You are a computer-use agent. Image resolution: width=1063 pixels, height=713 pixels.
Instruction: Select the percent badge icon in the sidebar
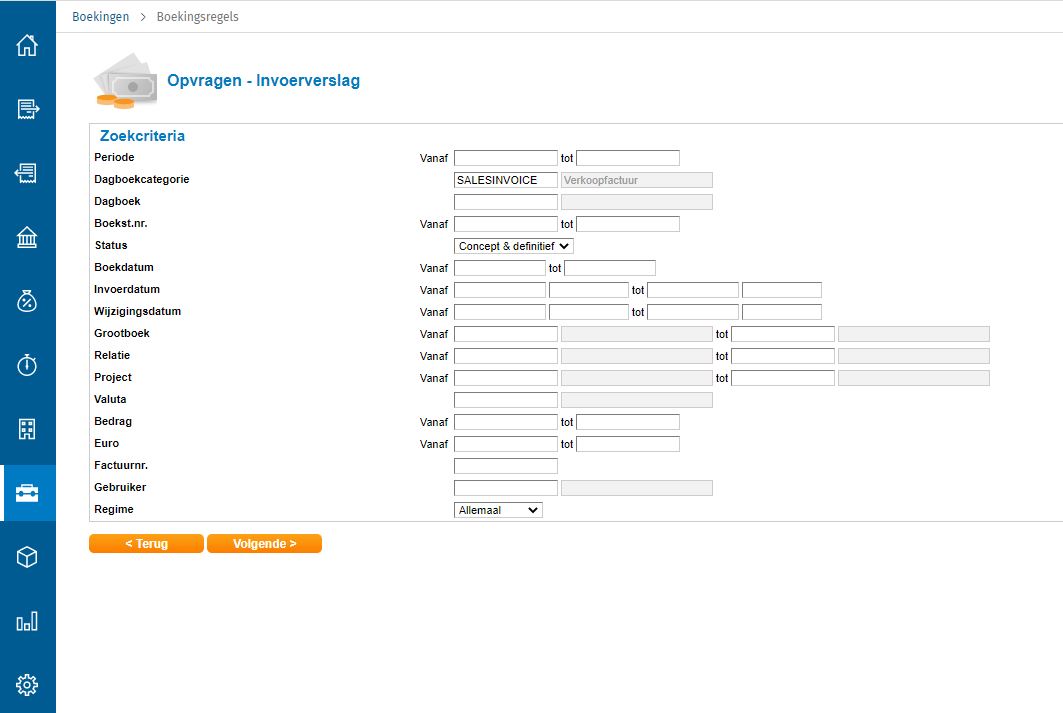[27, 301]
